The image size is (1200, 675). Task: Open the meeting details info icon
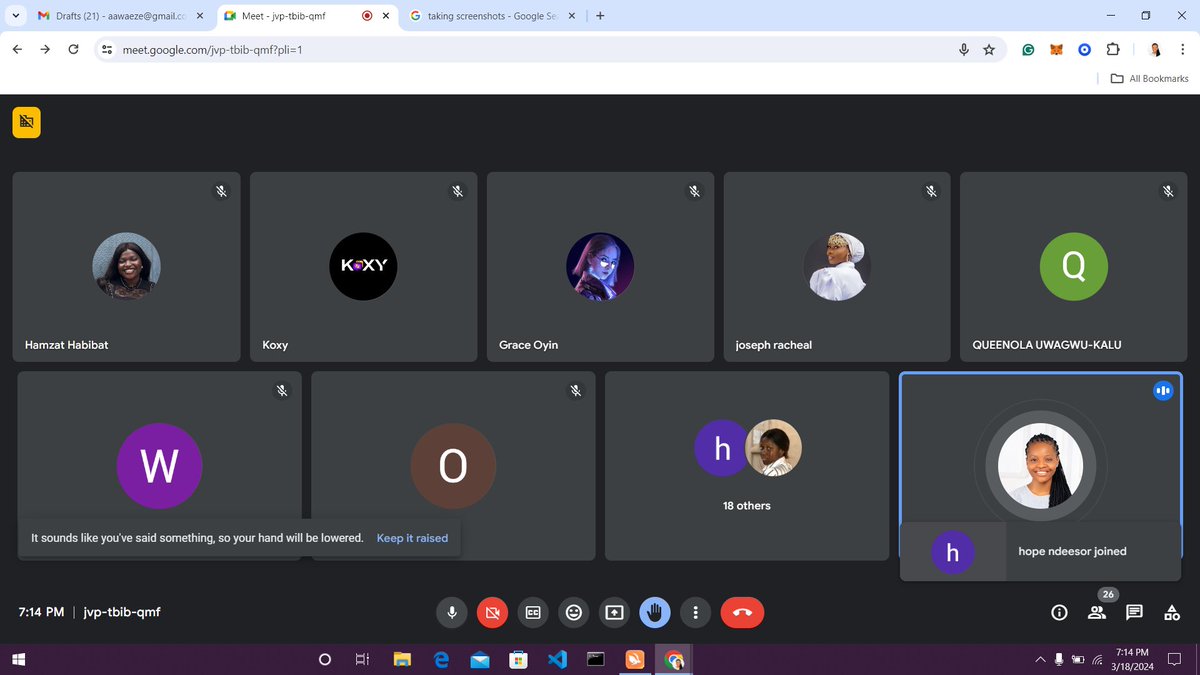click(1059, 612)
